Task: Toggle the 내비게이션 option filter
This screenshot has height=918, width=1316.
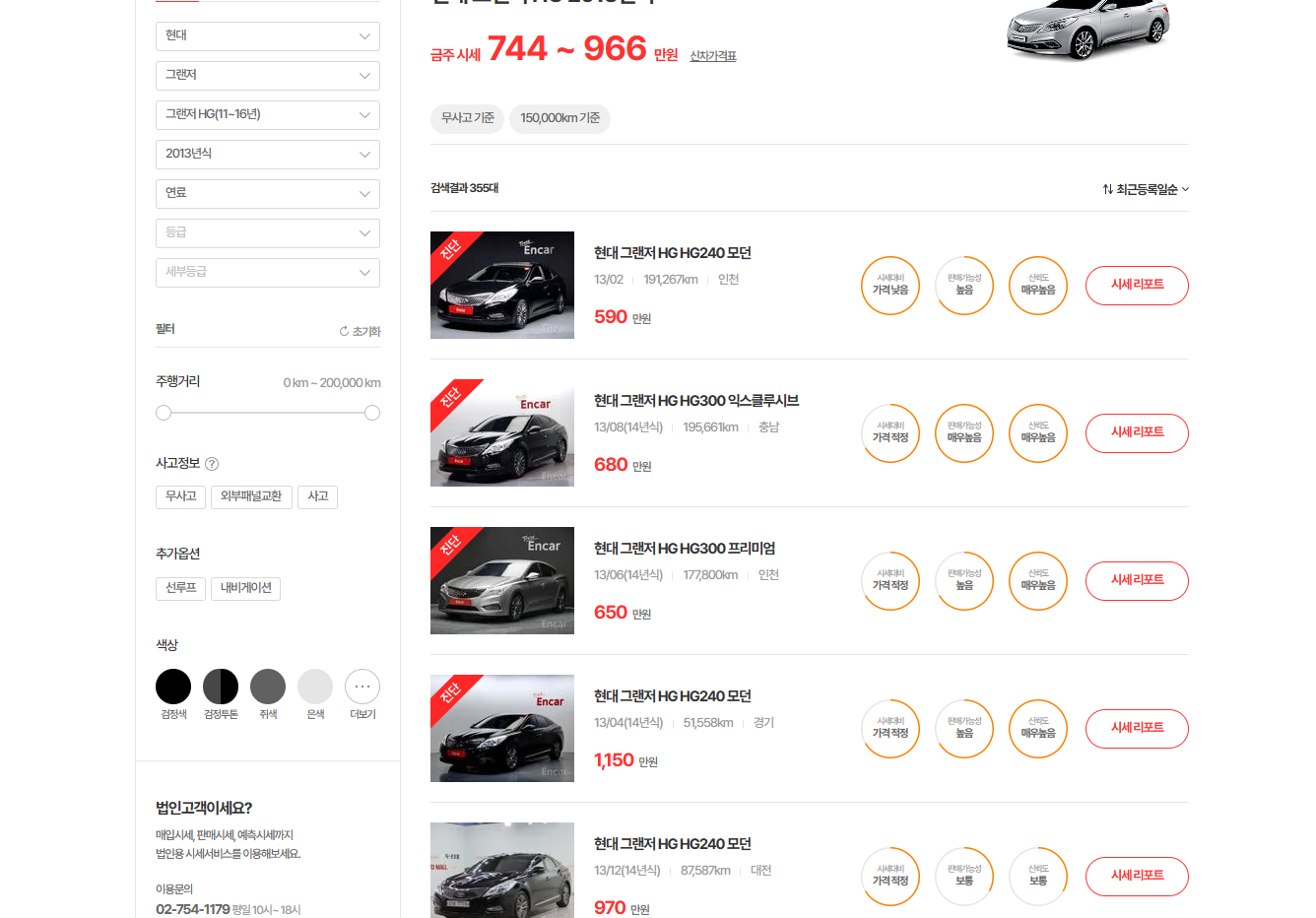Action: click(246, 588)
